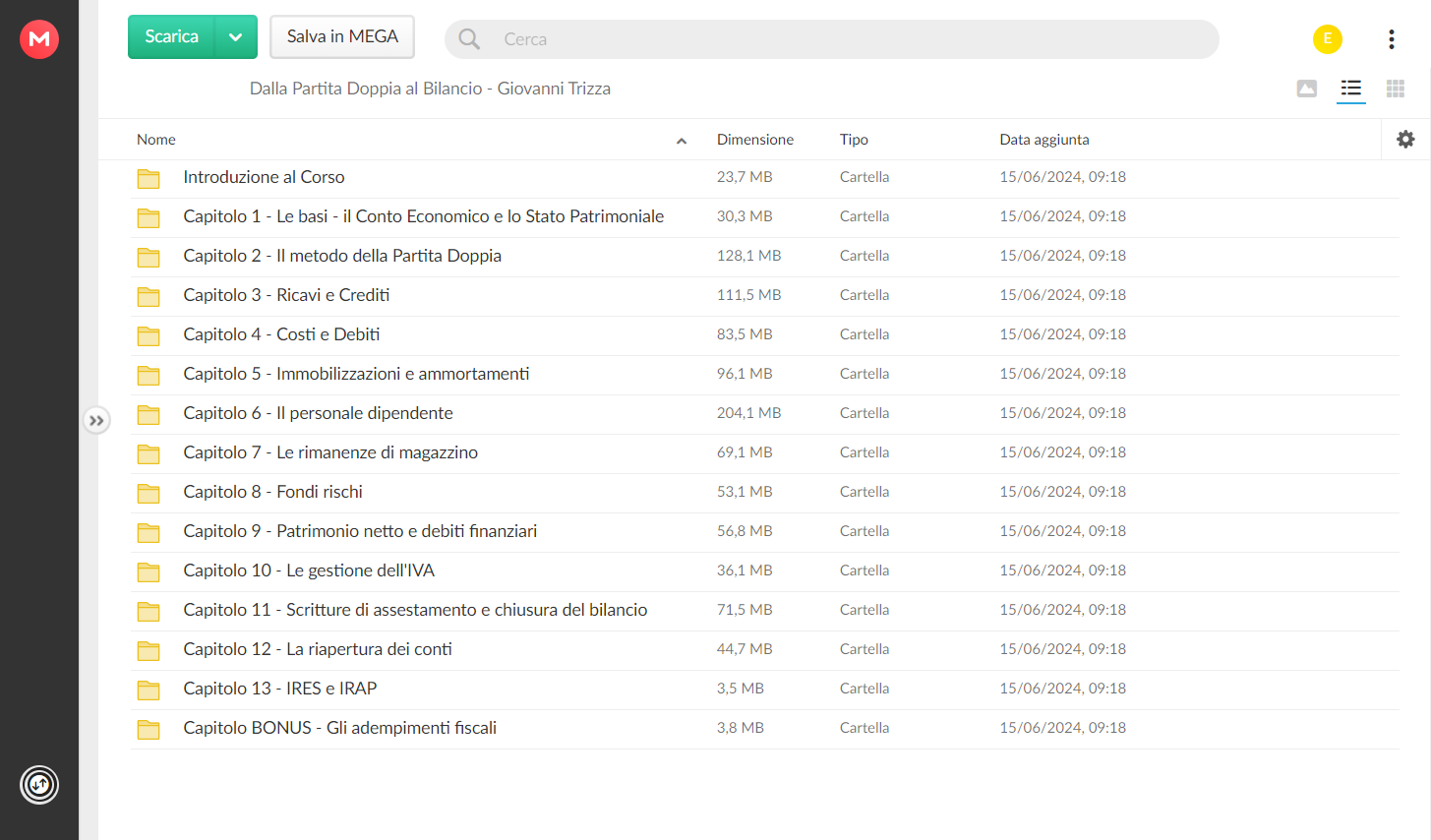This screenshot has width=1431, height=840.
Task: Select Capitolo 10 folder icon
Action: (149, 571)
